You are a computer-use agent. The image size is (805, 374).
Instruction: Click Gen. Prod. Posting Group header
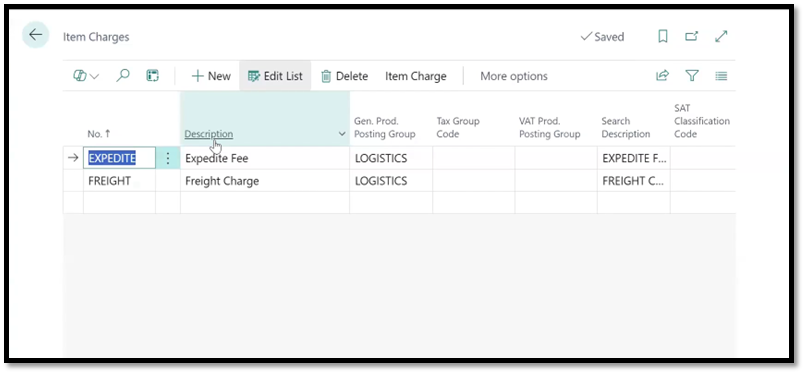pyautogui.click(x=384, y=127)
